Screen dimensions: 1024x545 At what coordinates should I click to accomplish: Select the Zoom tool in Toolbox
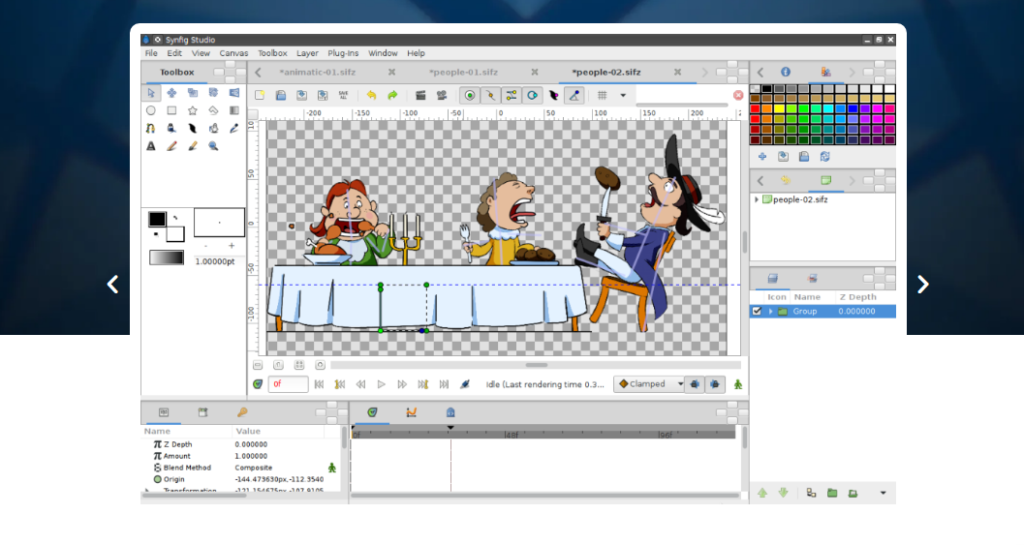click(x=214, y=146)
